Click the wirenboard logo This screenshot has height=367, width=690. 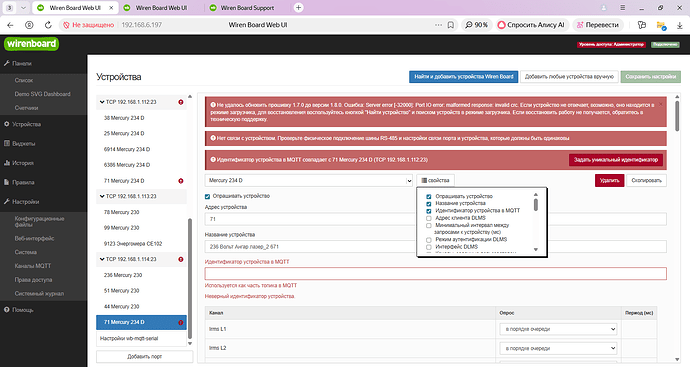[31, 44]
